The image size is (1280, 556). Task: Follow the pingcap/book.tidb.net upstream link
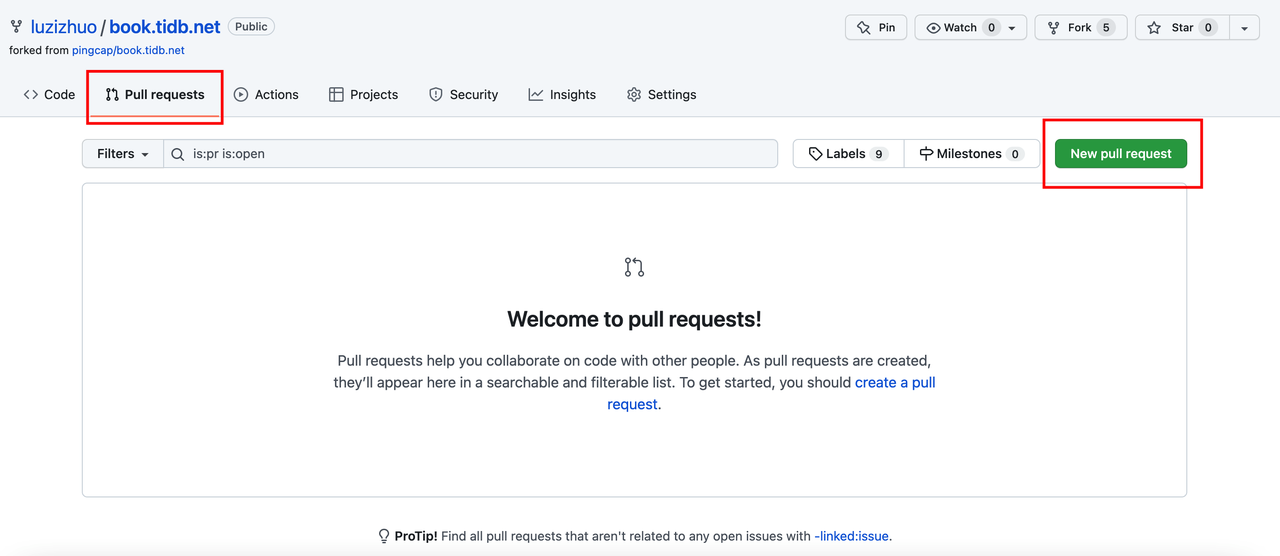128,50
